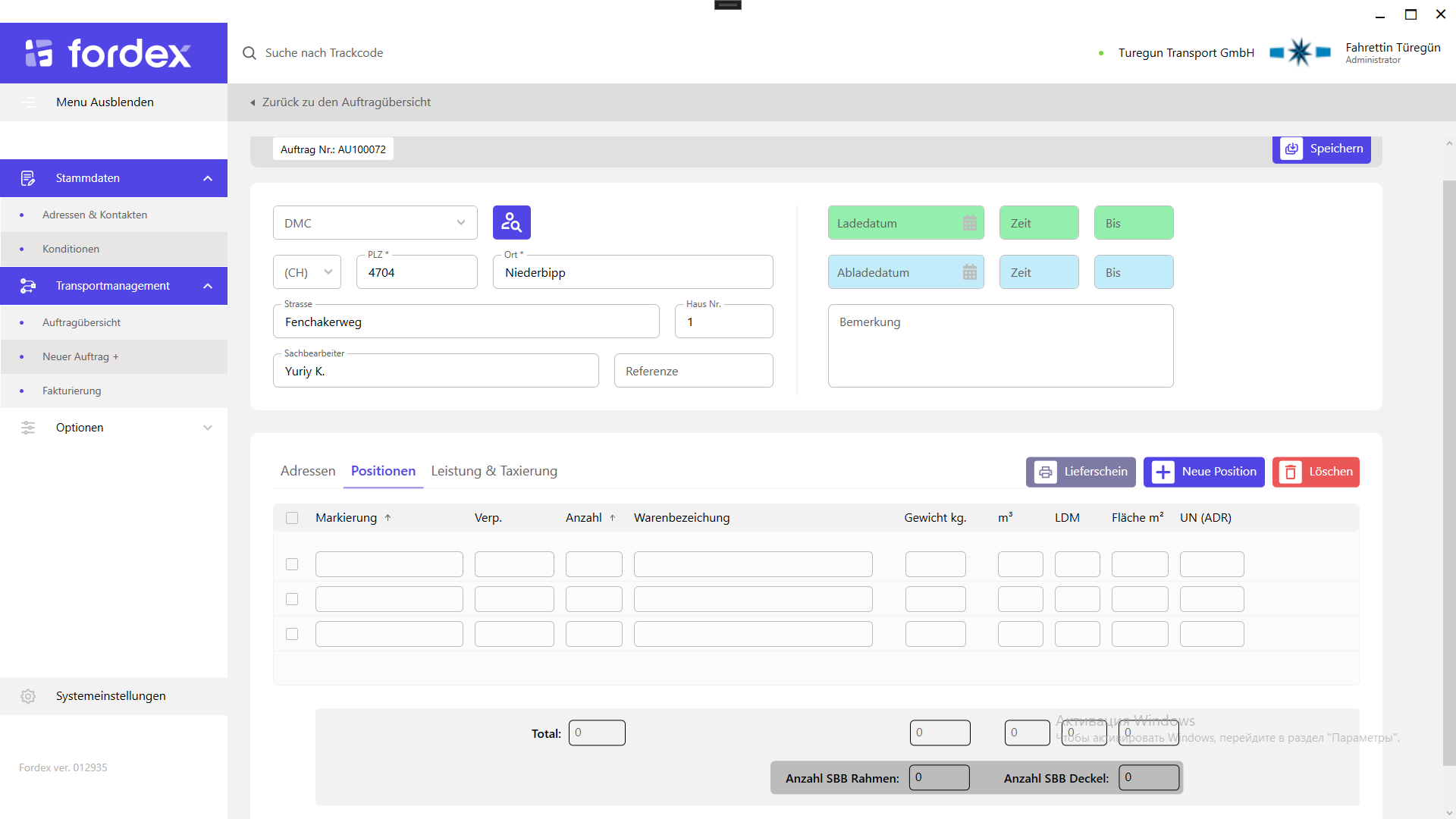Click the address search person icon
Image resolution: width=1456 pixels, height=819 pixels.
511,222
